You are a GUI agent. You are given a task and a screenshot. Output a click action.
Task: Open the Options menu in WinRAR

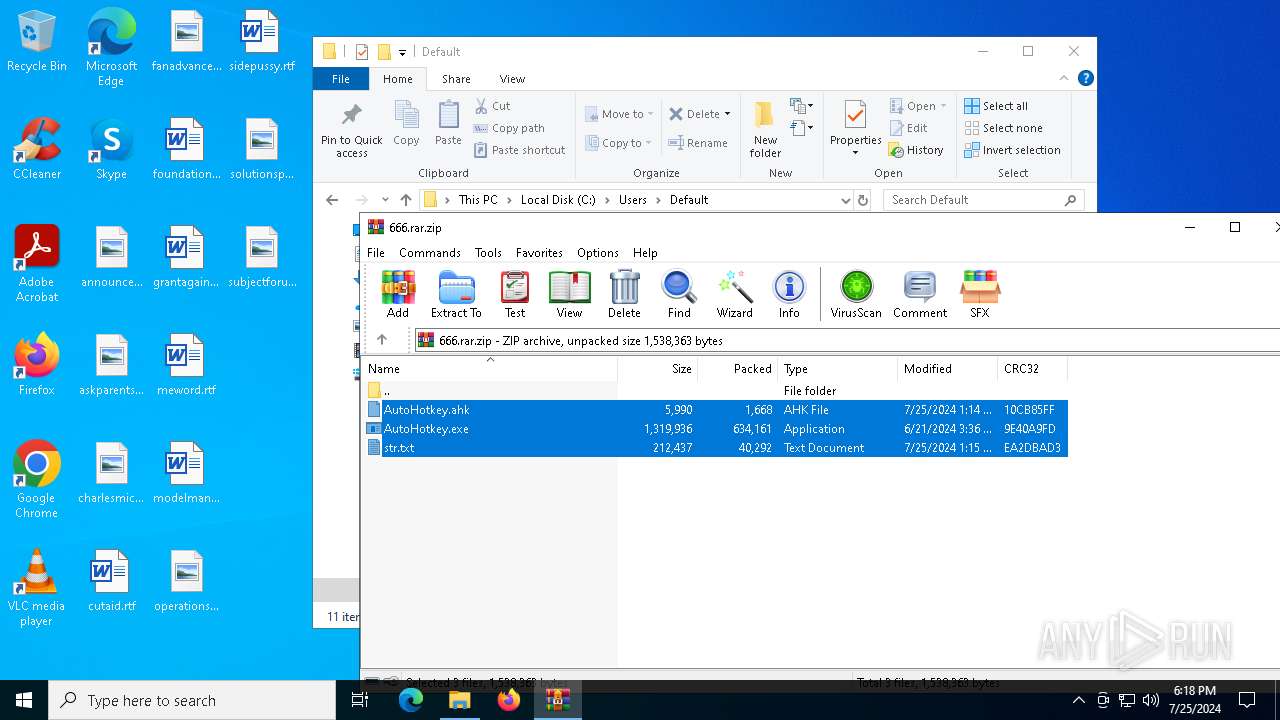pyautogui.click(x=598, y=253)
